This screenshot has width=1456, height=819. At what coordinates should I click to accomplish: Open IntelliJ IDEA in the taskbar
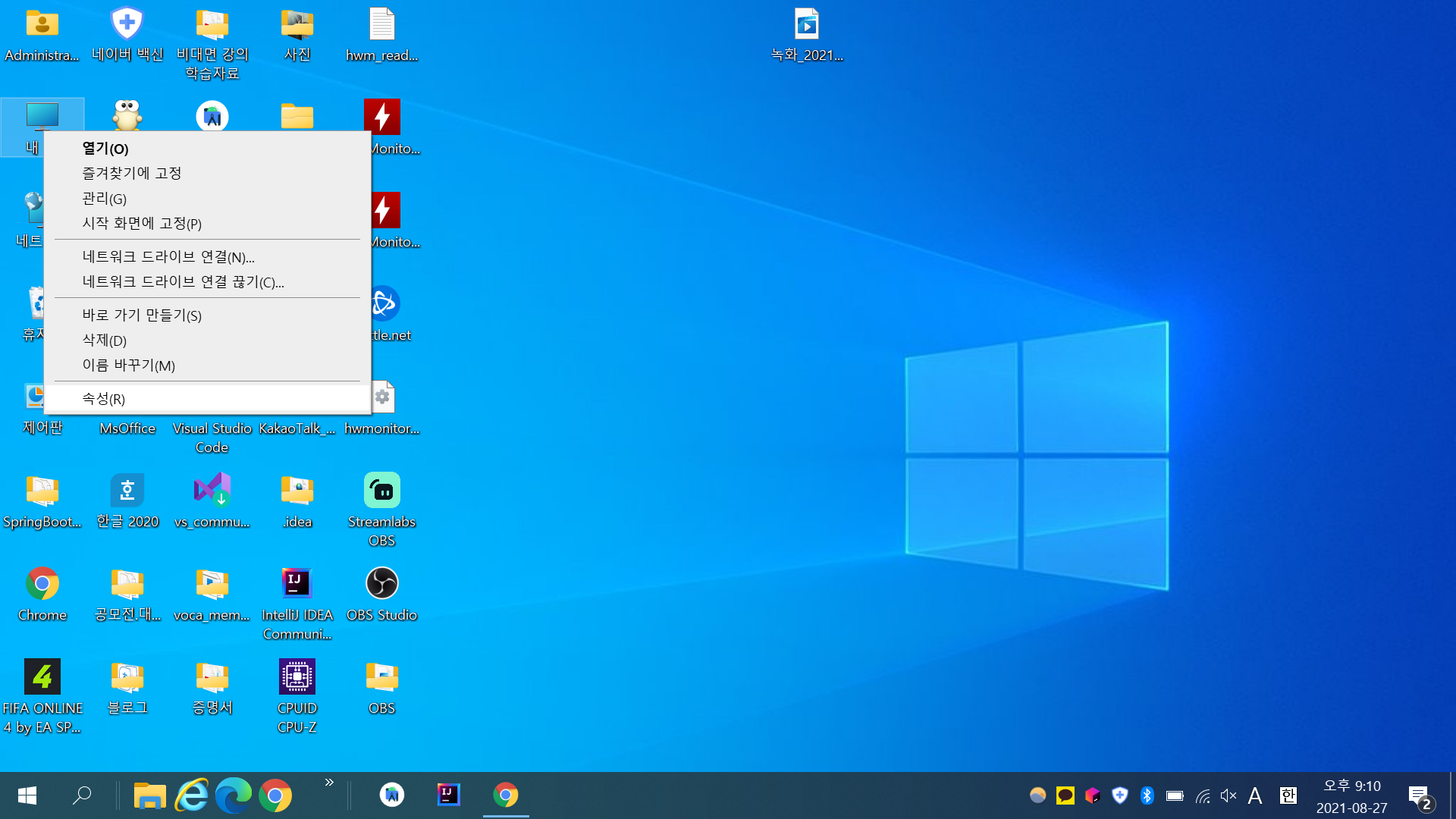pos(448,795)
